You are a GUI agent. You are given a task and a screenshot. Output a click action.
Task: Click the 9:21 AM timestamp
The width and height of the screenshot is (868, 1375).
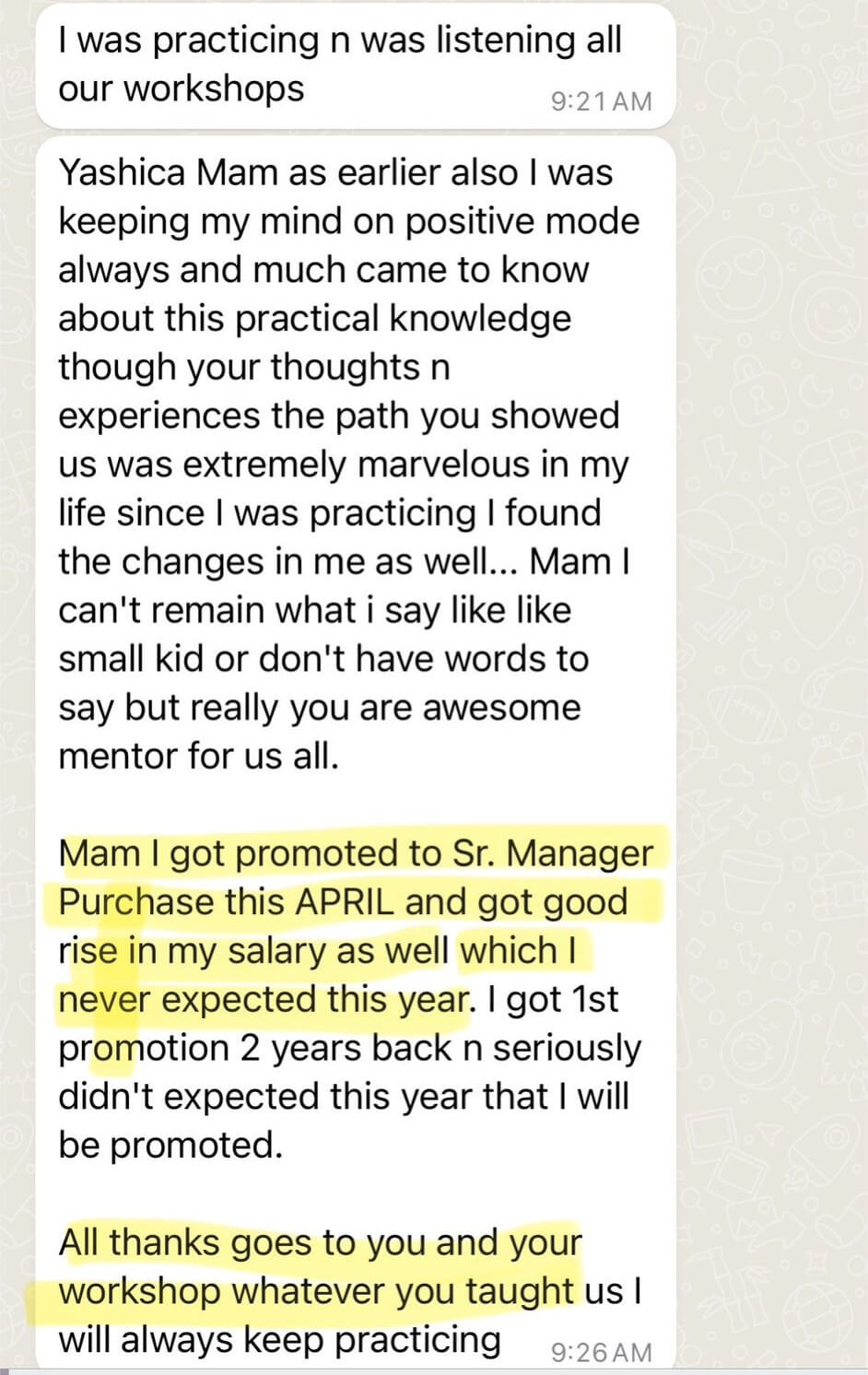pos(601,101)
